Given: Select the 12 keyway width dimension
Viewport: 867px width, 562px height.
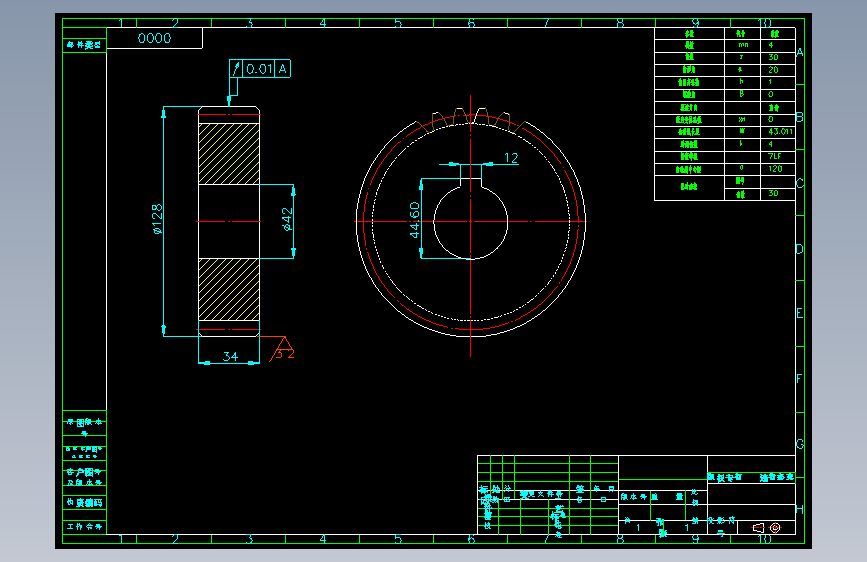Looking at the screenshot, I should click(x=511, y=158).
